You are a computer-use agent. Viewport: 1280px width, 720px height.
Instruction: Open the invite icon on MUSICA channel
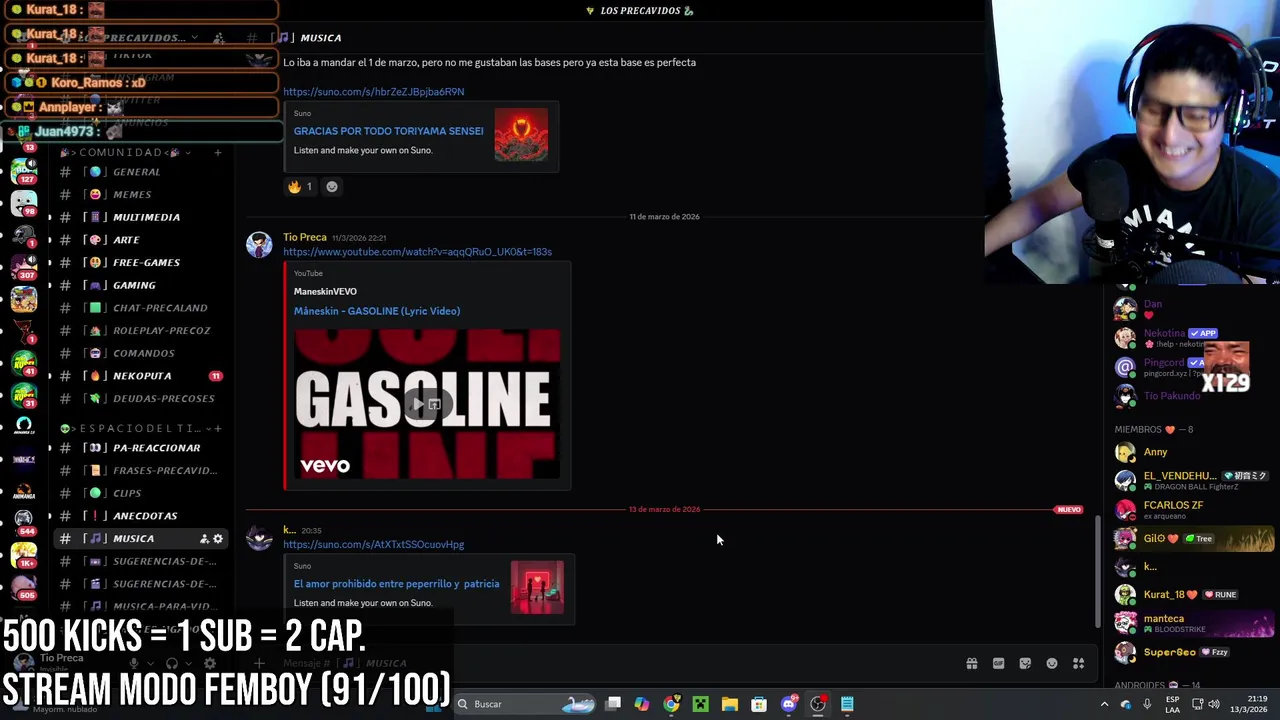(204, 539)
